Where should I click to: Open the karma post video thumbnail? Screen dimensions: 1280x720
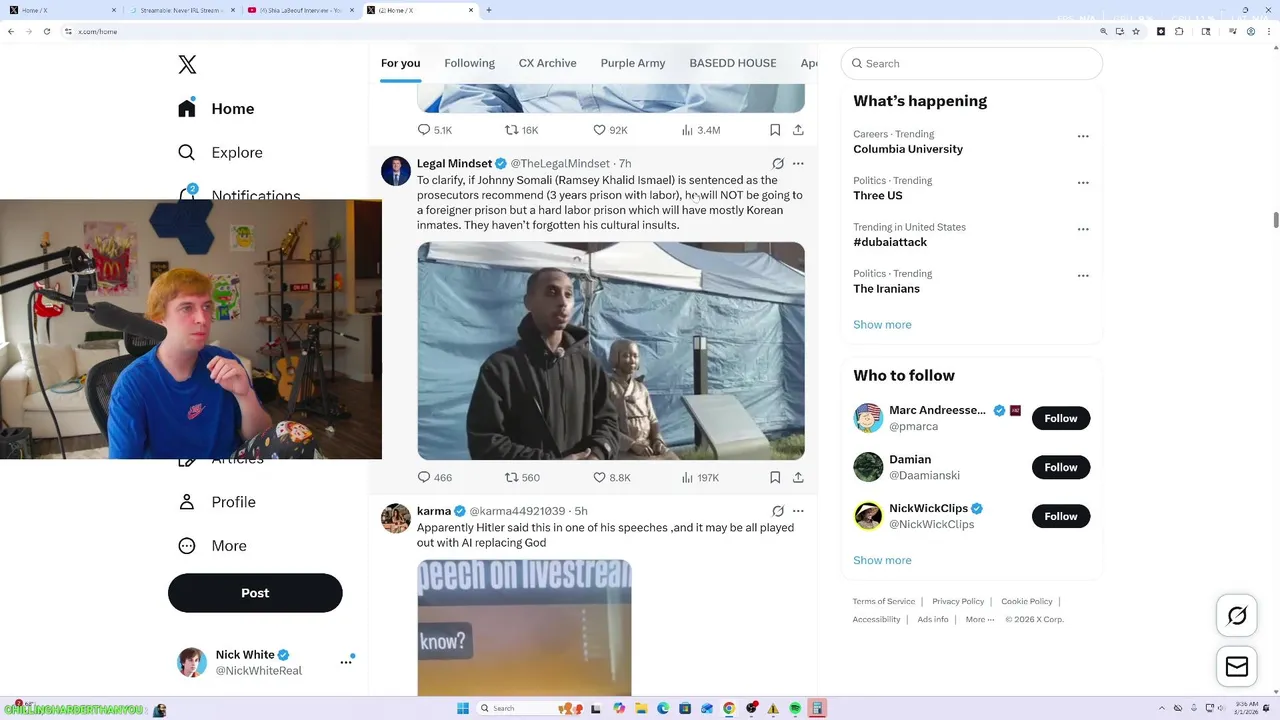[x=524, y=627]
